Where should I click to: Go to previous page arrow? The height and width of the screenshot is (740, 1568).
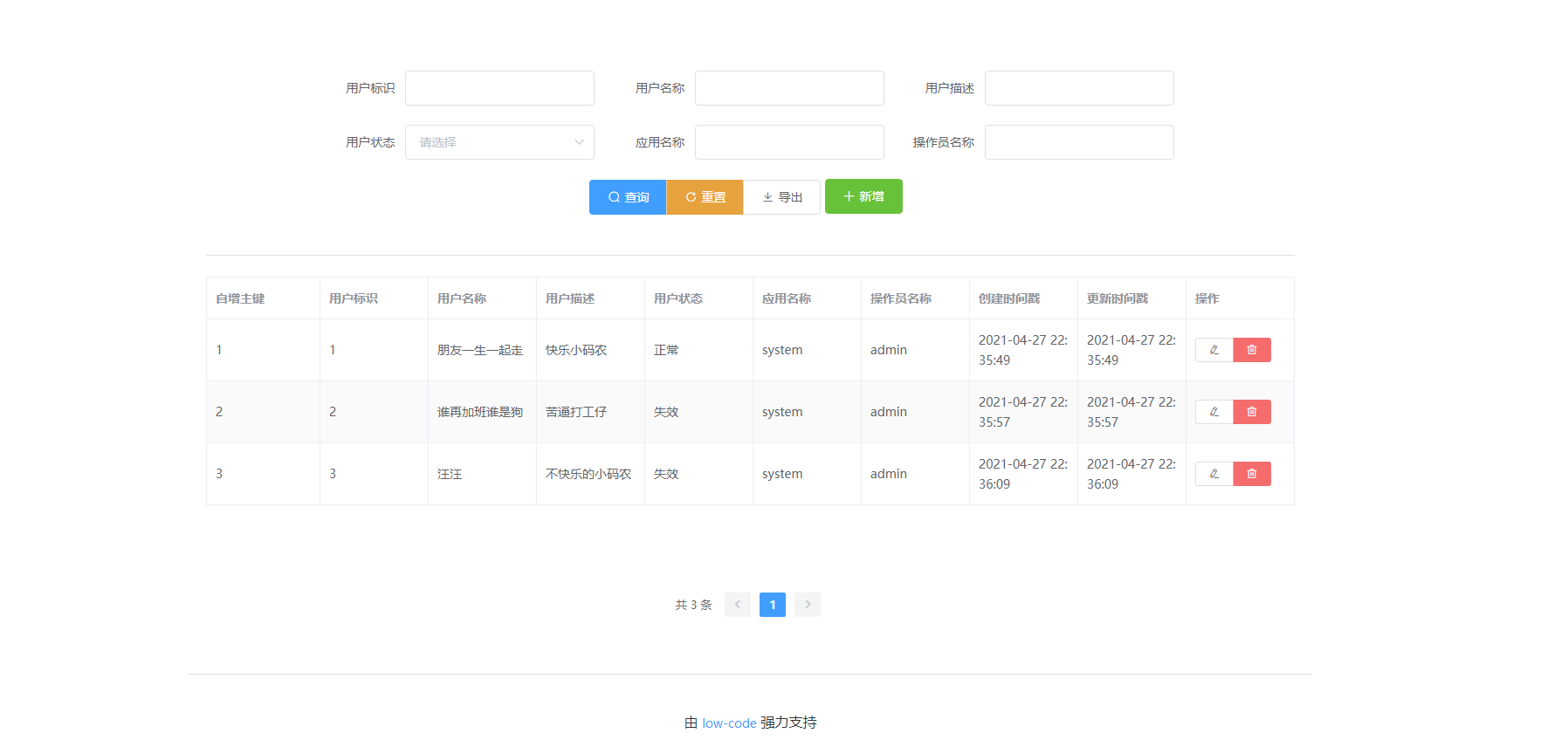point(738,605)
